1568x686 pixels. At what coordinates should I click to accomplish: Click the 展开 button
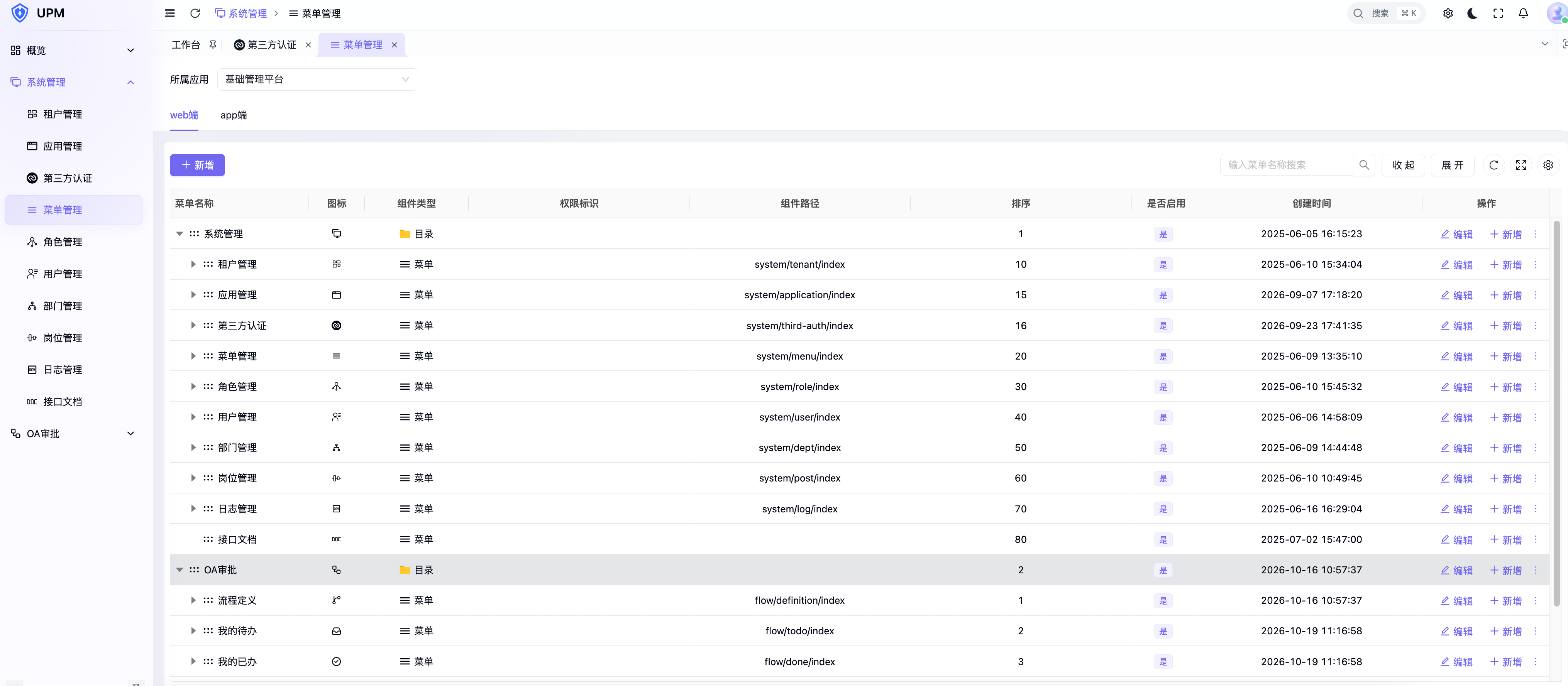pyautogui.click(x=1452, y=165)
